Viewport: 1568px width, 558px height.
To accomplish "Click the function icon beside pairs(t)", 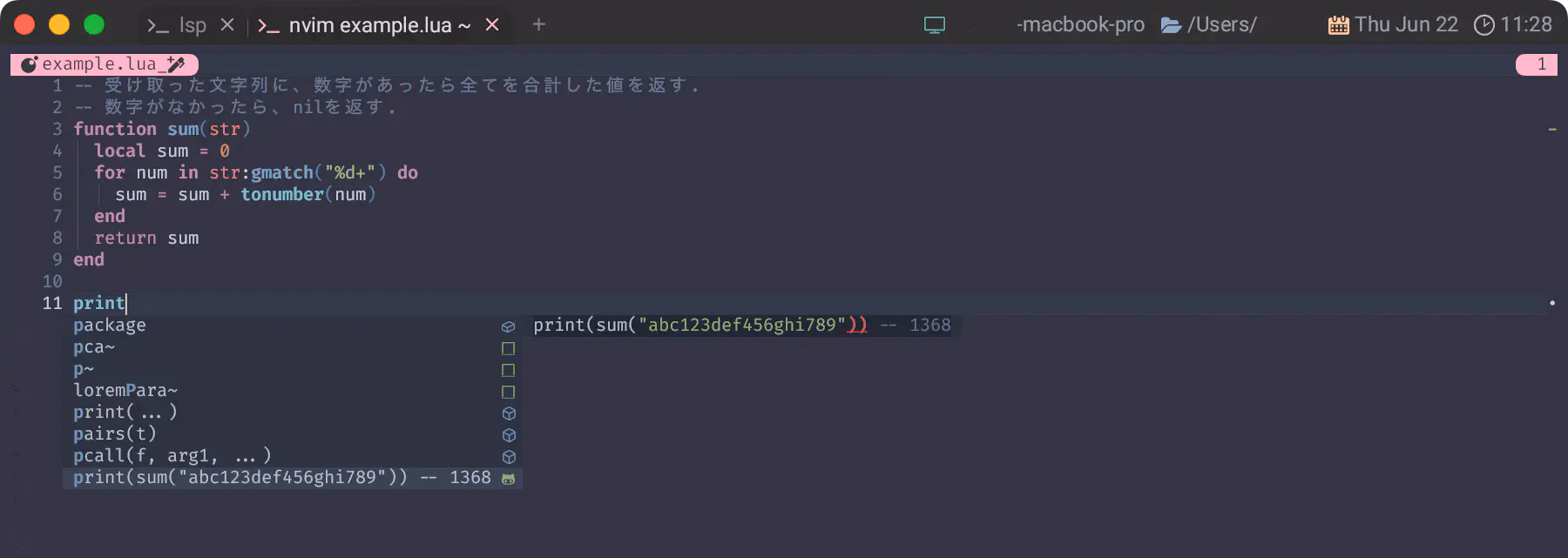I will 510,435.
